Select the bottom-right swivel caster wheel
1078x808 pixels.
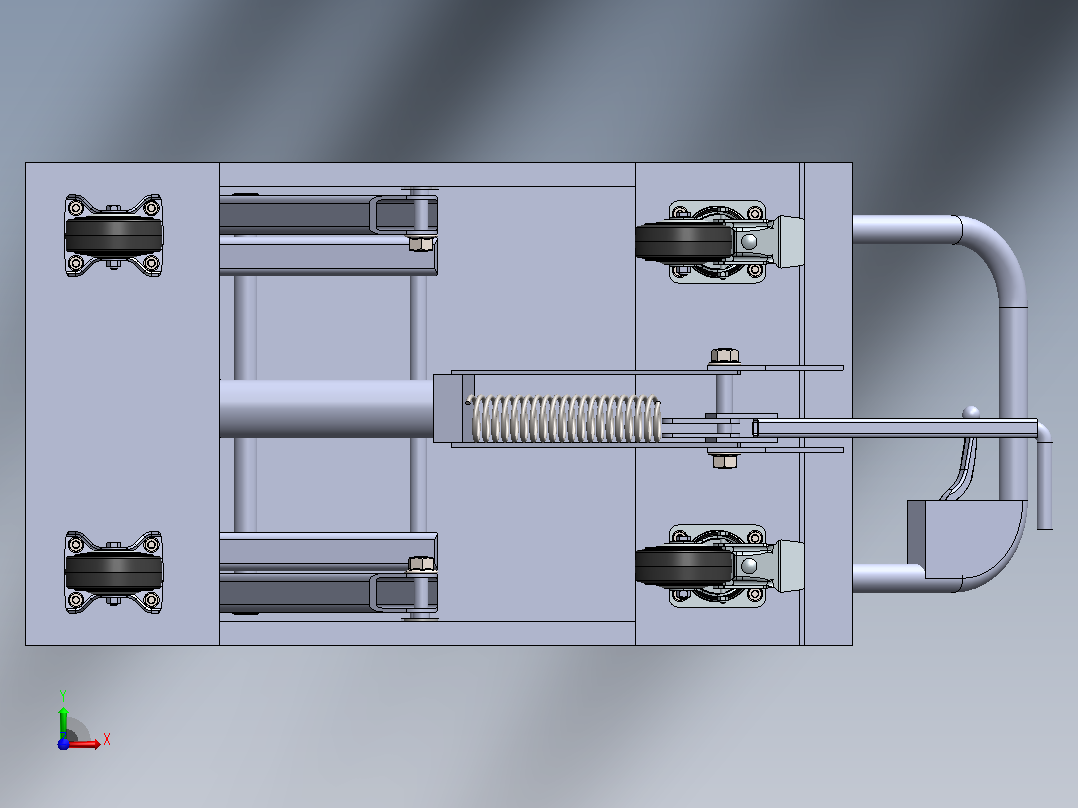(683, 567)
